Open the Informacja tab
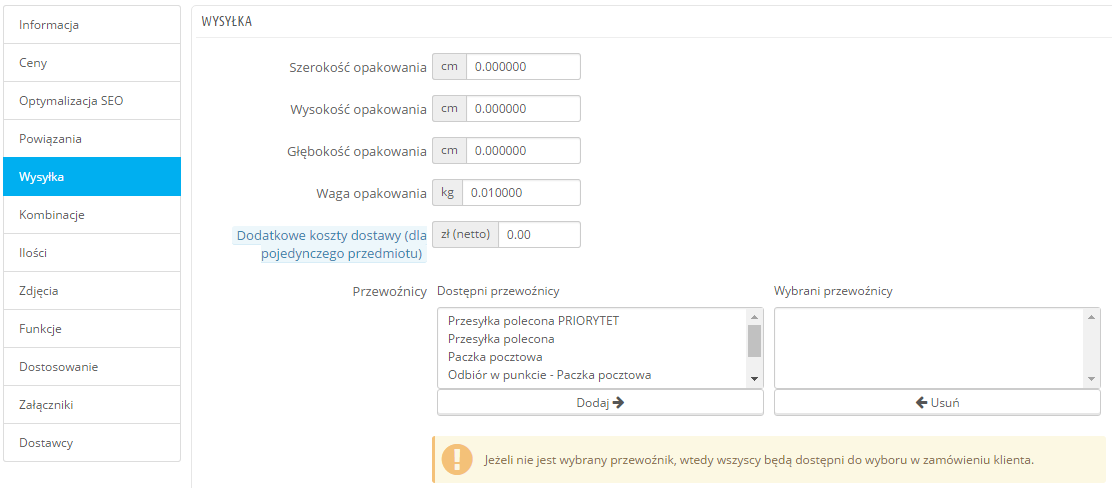Viewport: 1112px width, 488px height. pyautogui.click(x=92, y=25)
